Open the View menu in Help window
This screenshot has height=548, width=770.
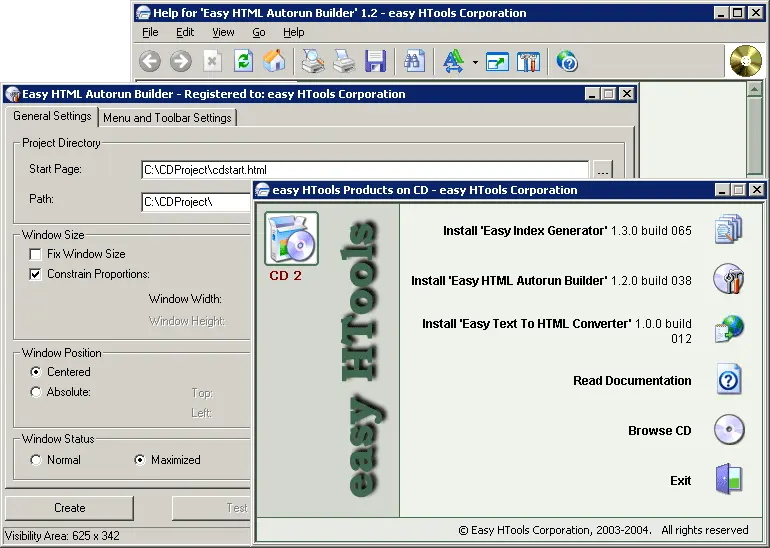coord(223,32)
